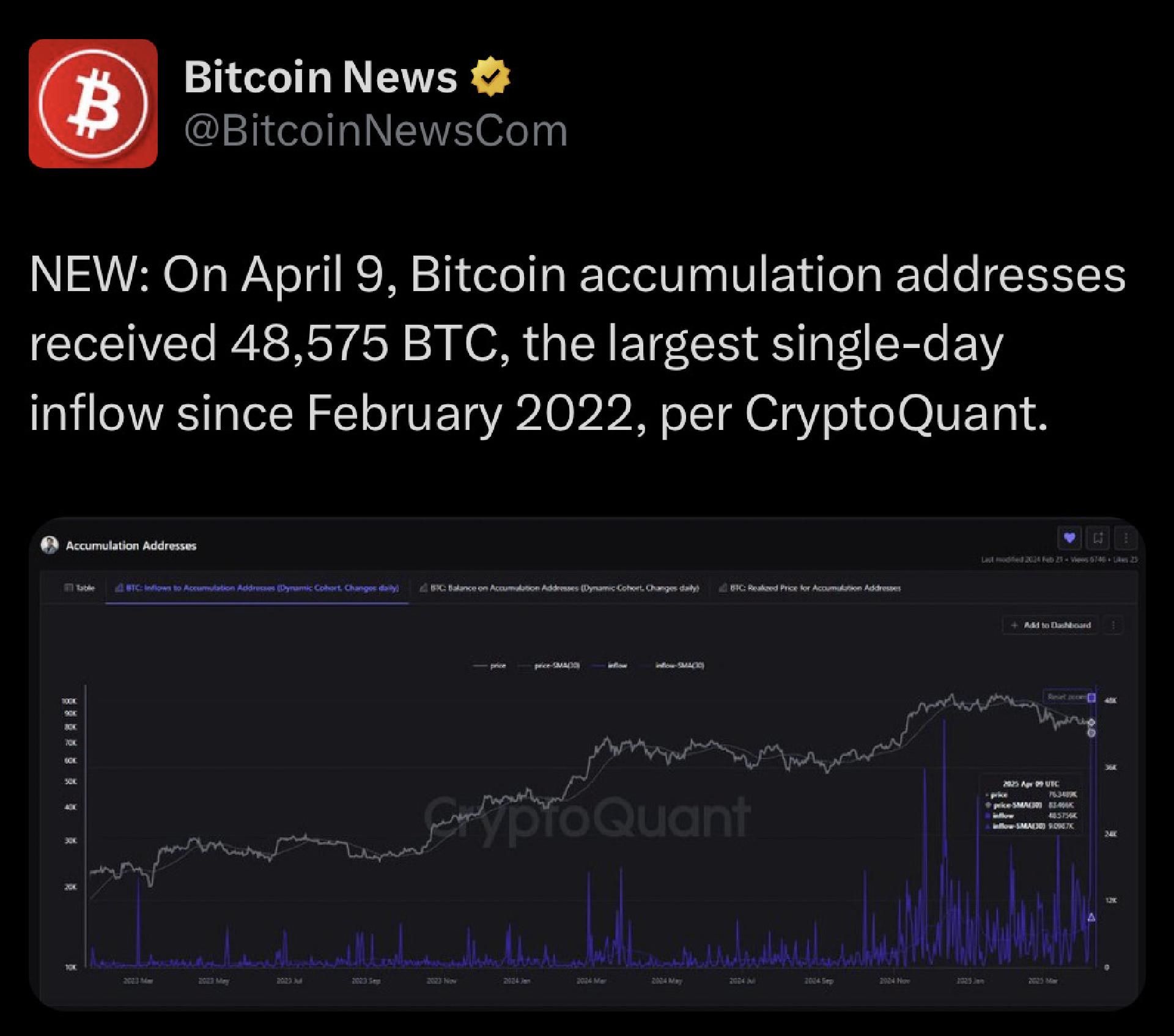The height and width of the screenshot is (1036, 1174).
Task: Click the gold verified badge
Action: 491,76
